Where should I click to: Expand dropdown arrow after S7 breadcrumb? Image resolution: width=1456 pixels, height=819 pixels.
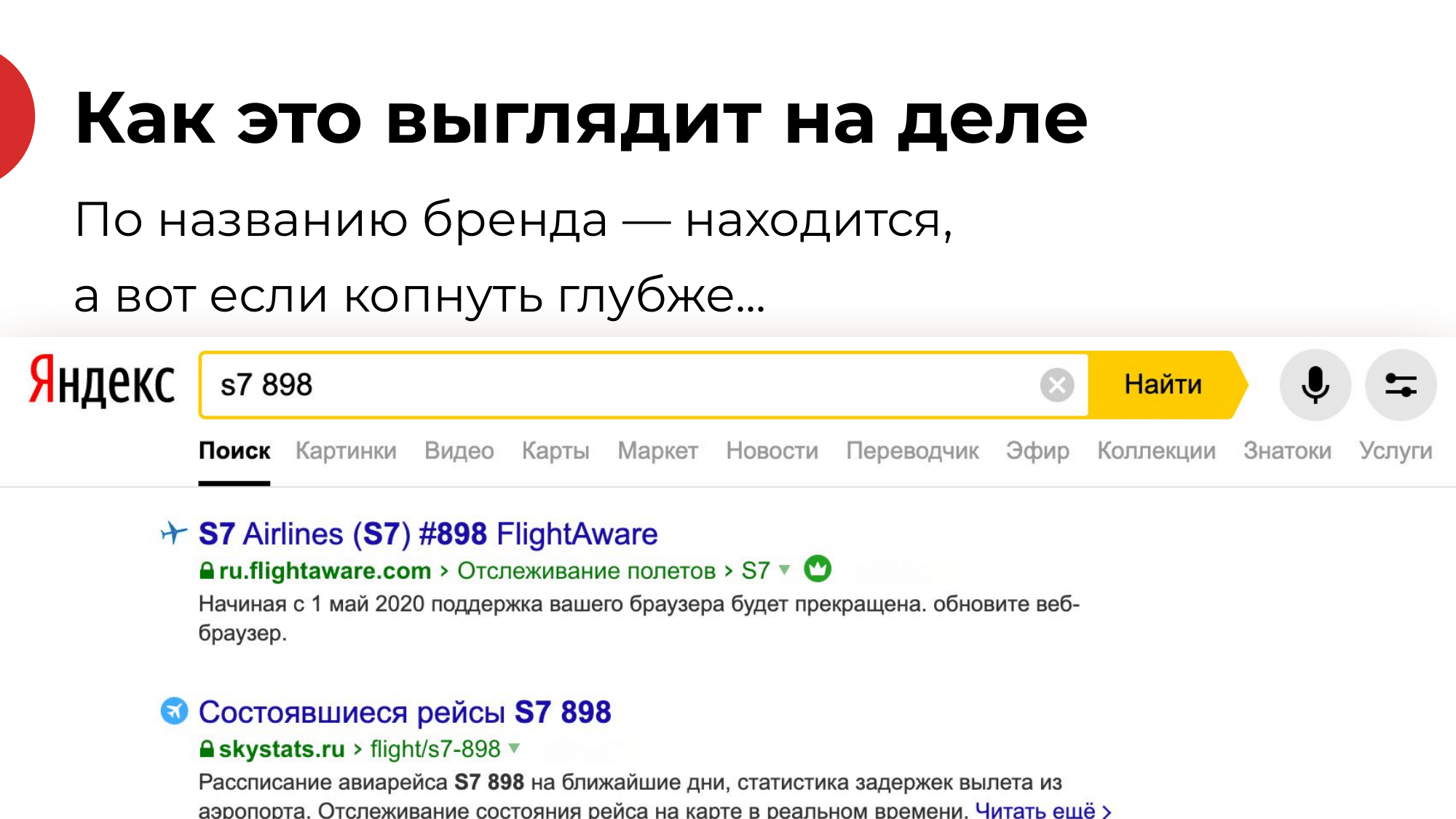[785, 569]
